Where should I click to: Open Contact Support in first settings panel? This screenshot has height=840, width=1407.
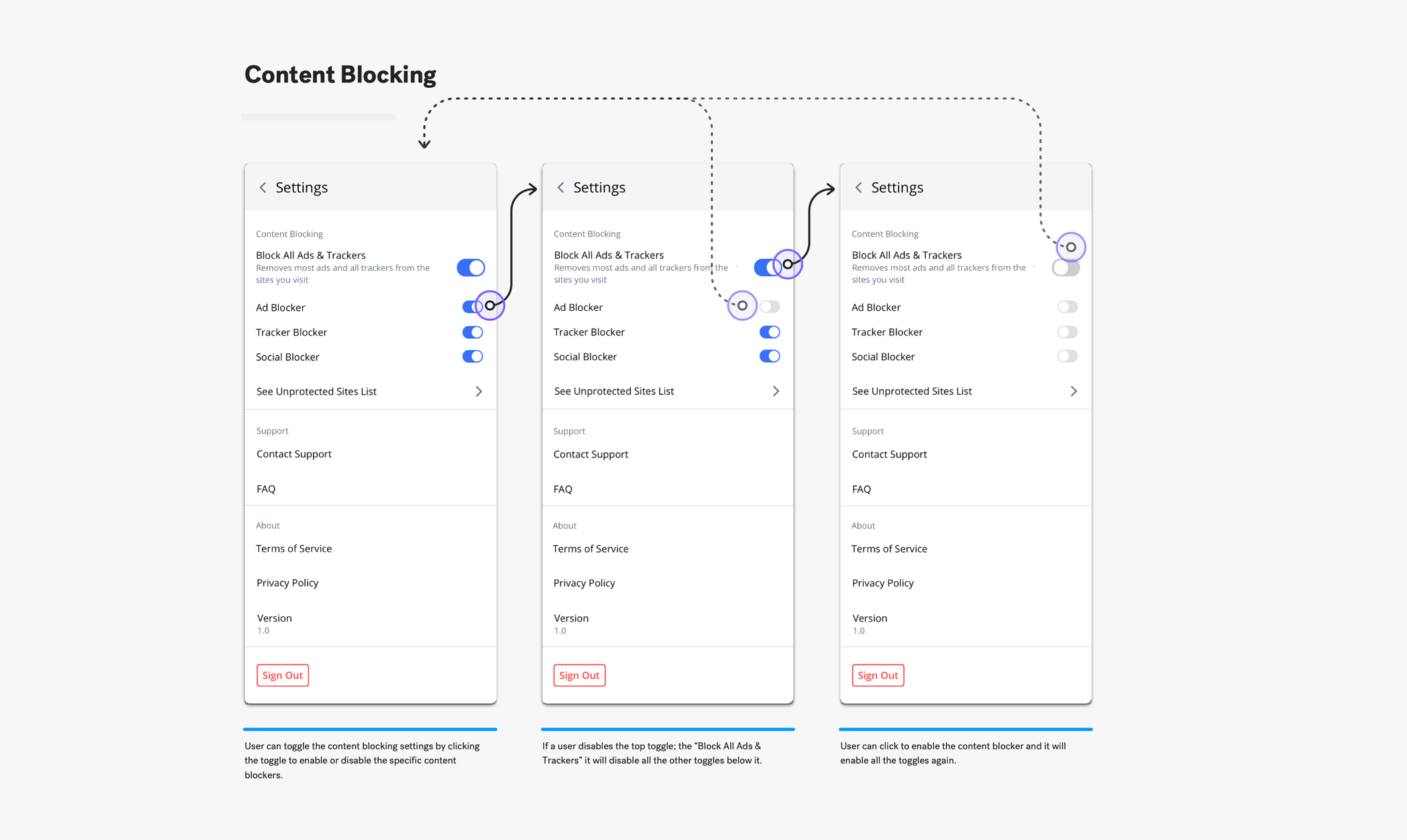tap(294, 454)
